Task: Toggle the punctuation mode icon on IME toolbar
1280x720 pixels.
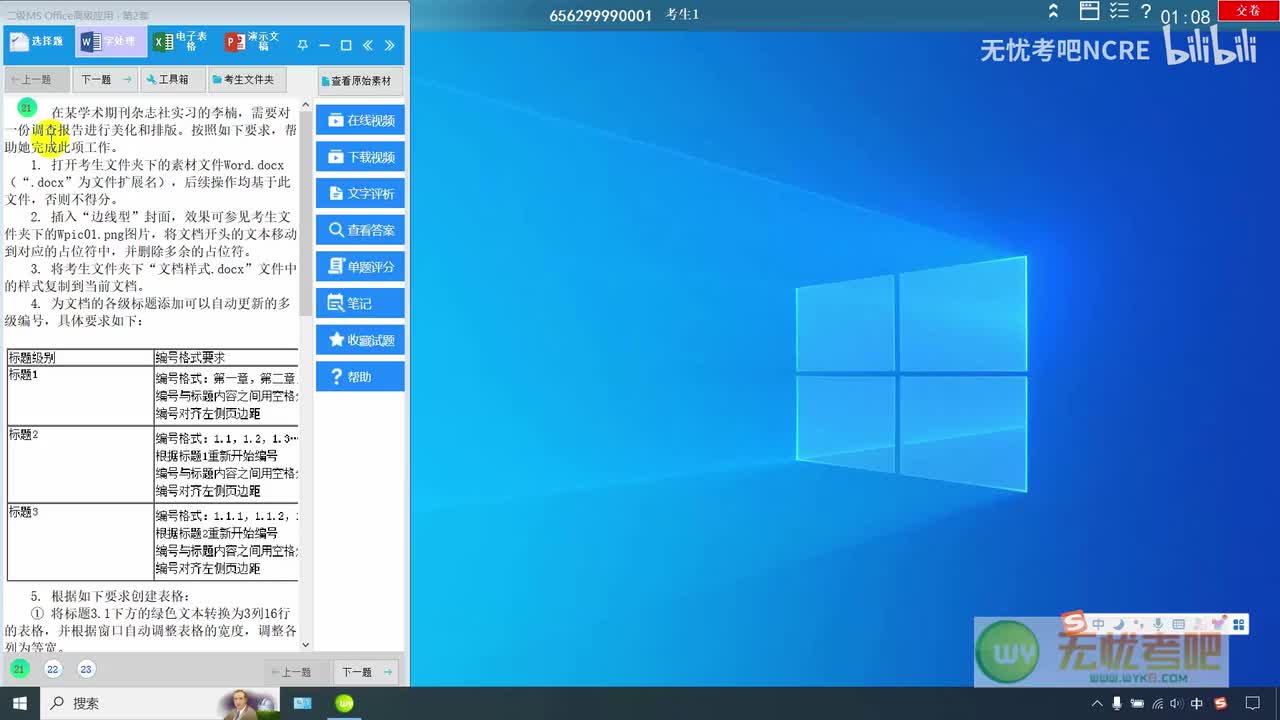Action: point(1138,625)
